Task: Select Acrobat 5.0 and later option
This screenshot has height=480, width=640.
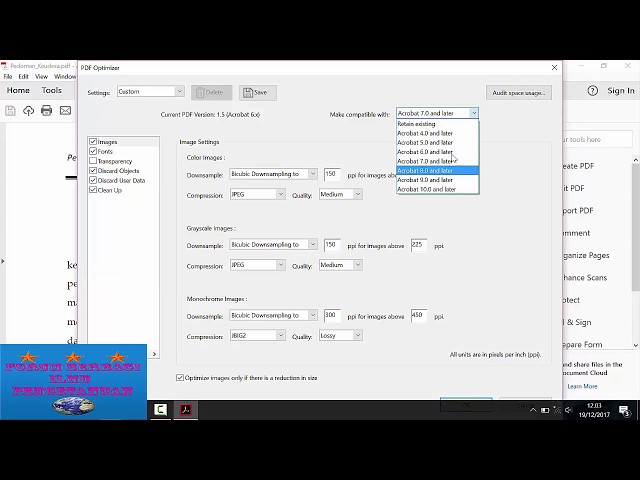Action: (438, 142)
